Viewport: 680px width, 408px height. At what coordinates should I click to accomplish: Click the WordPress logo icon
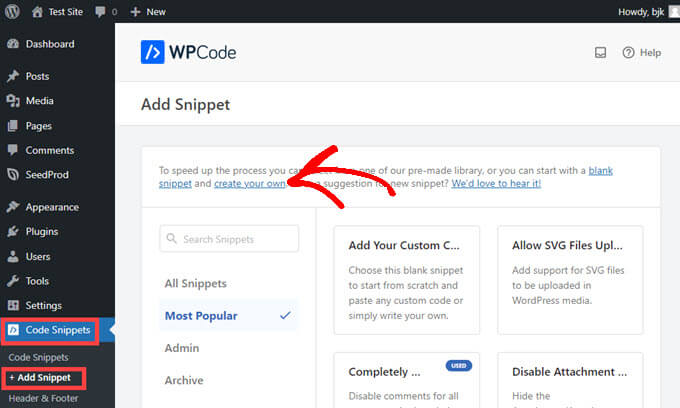(13, 11)
